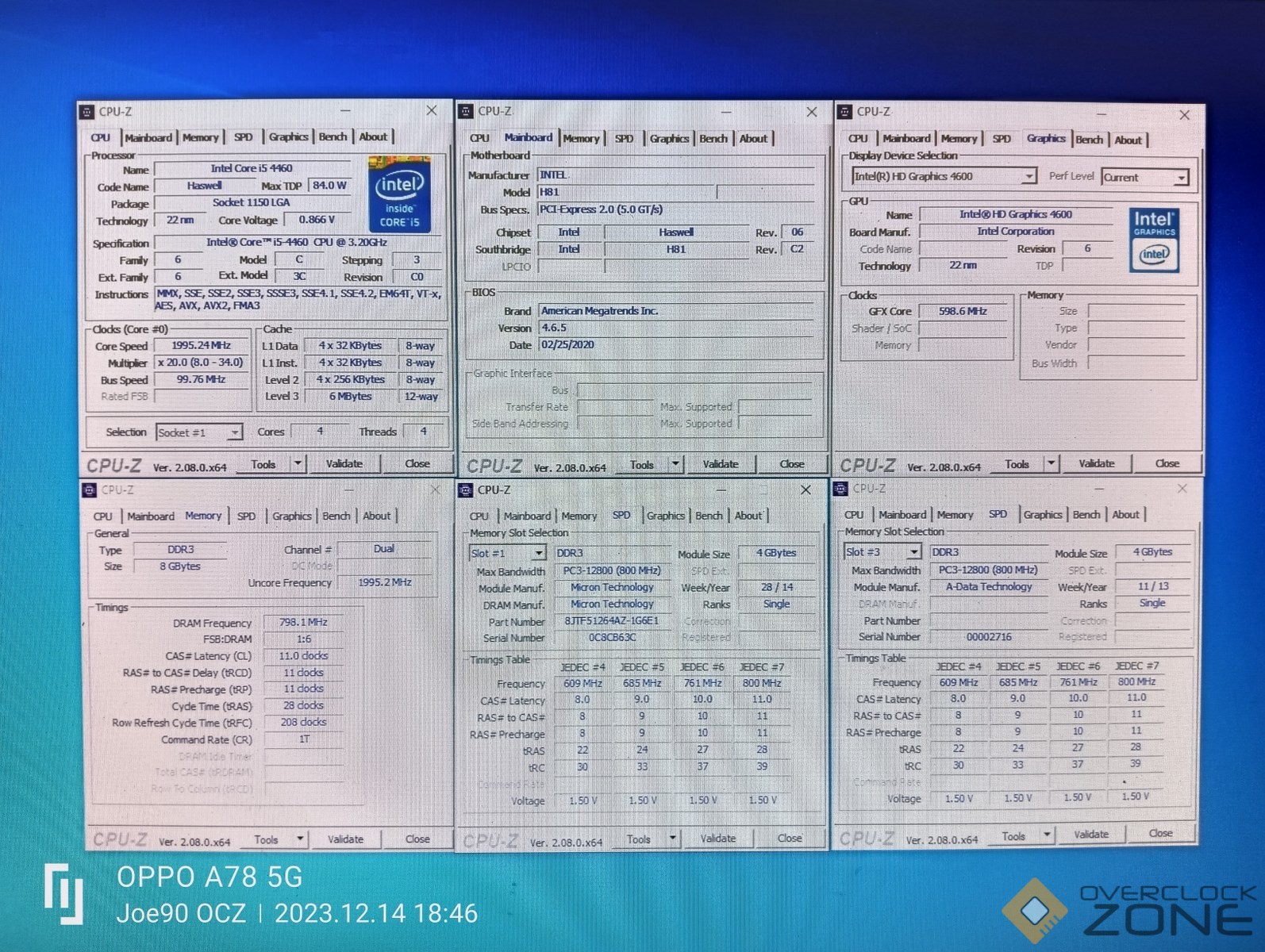
Task: Expand the Tools arrow in the Memory window
Action: (299, 839)
